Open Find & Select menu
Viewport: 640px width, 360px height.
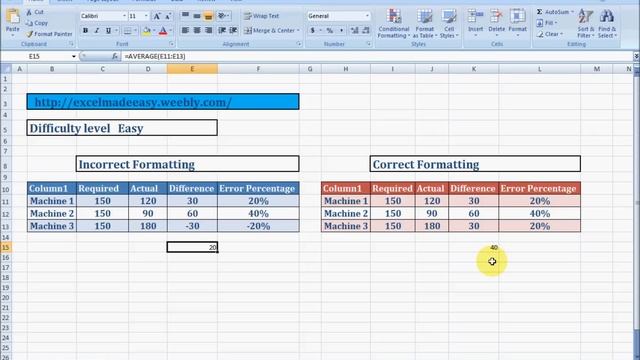click(x=607, y=24)
